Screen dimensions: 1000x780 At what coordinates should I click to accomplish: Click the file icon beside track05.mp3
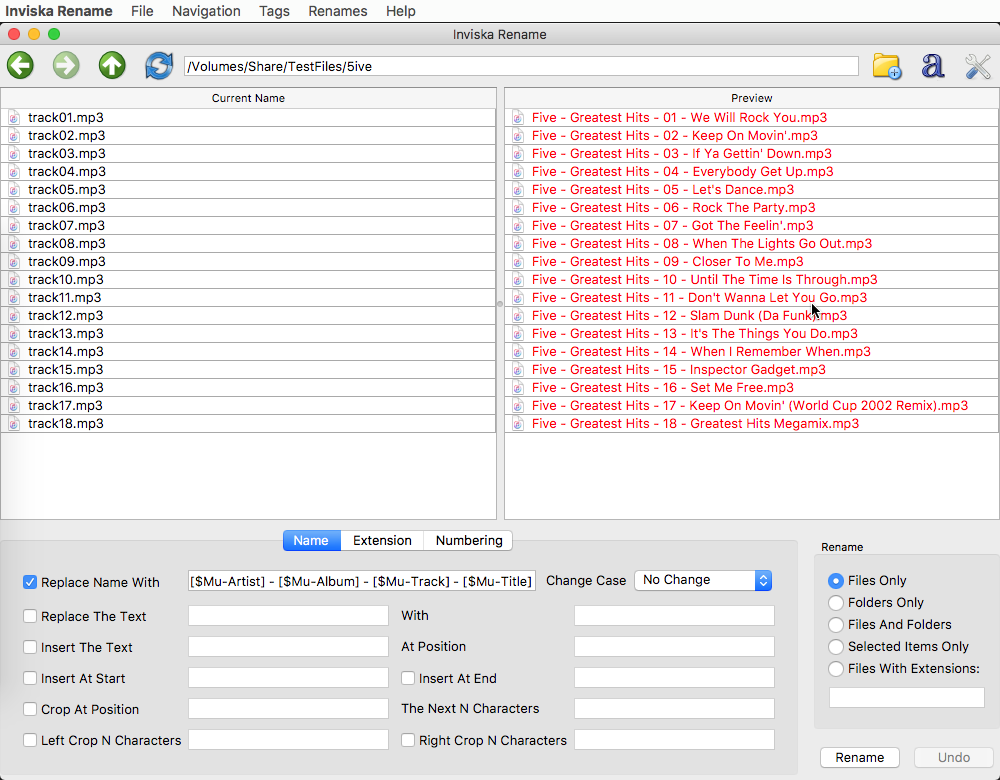14,189
